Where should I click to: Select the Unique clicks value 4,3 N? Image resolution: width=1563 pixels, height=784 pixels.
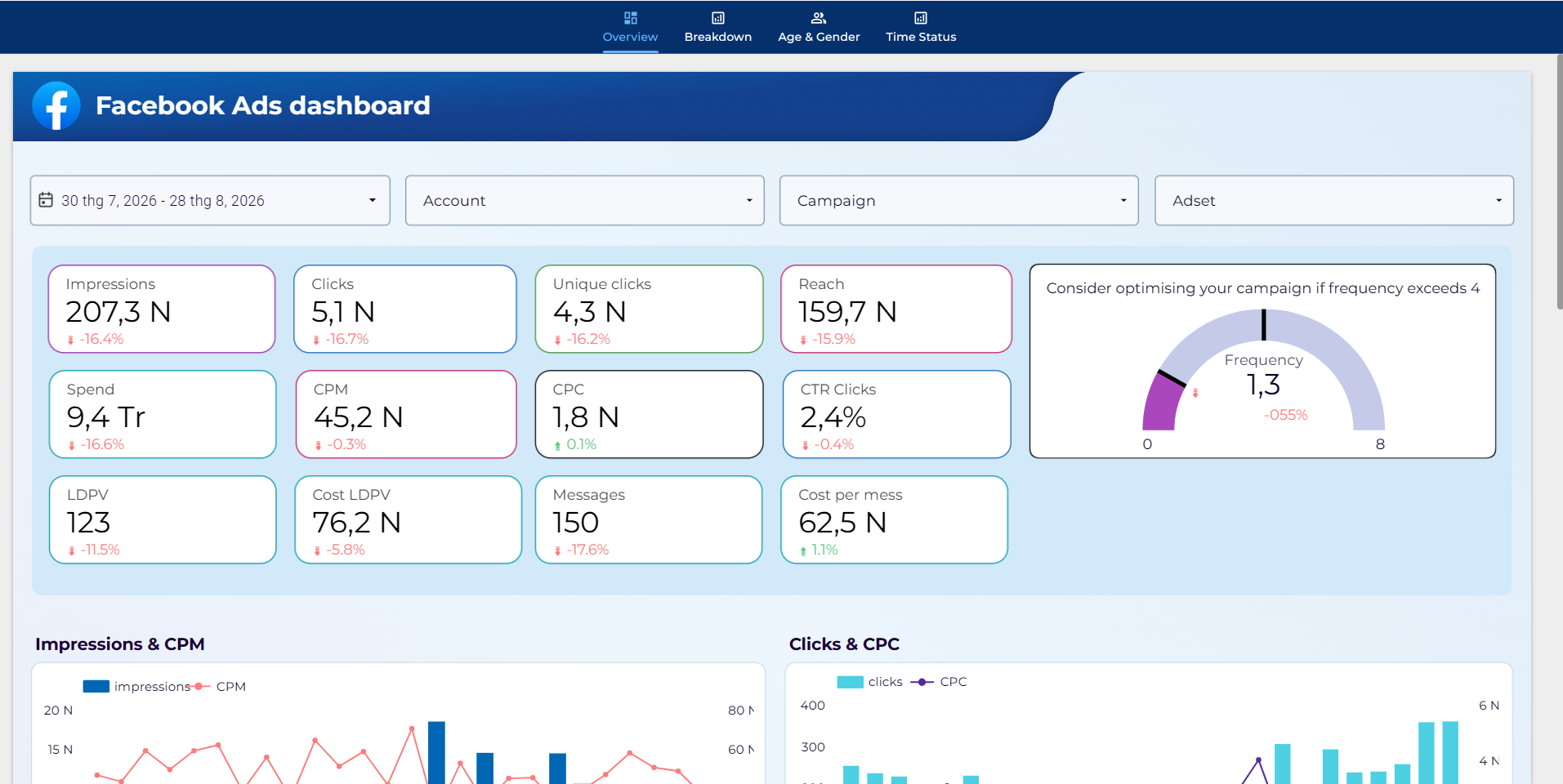point(590,312)
